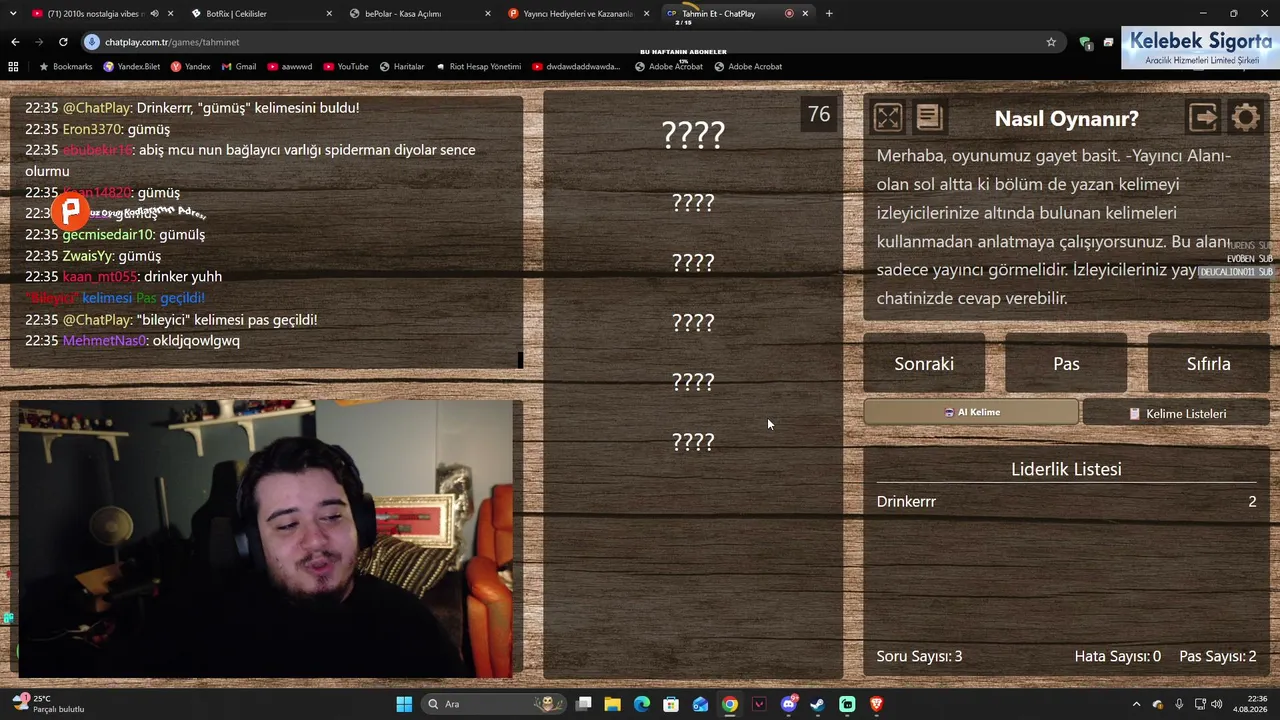This screenshot has height=720, width=1280.
Task: Open the clock and date in taskbar
Action: pyautogui.click(x=1250, y=704)
